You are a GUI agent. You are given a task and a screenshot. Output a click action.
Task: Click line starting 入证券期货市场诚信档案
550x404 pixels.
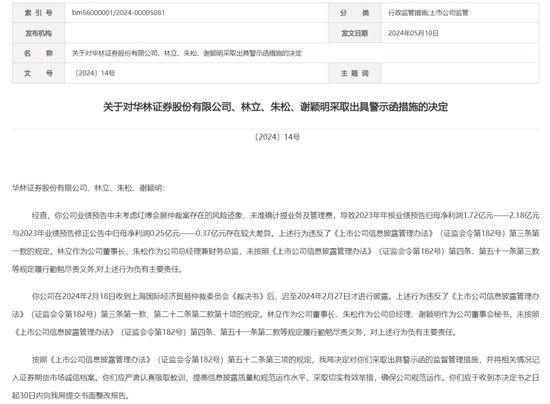coord(275,377)
